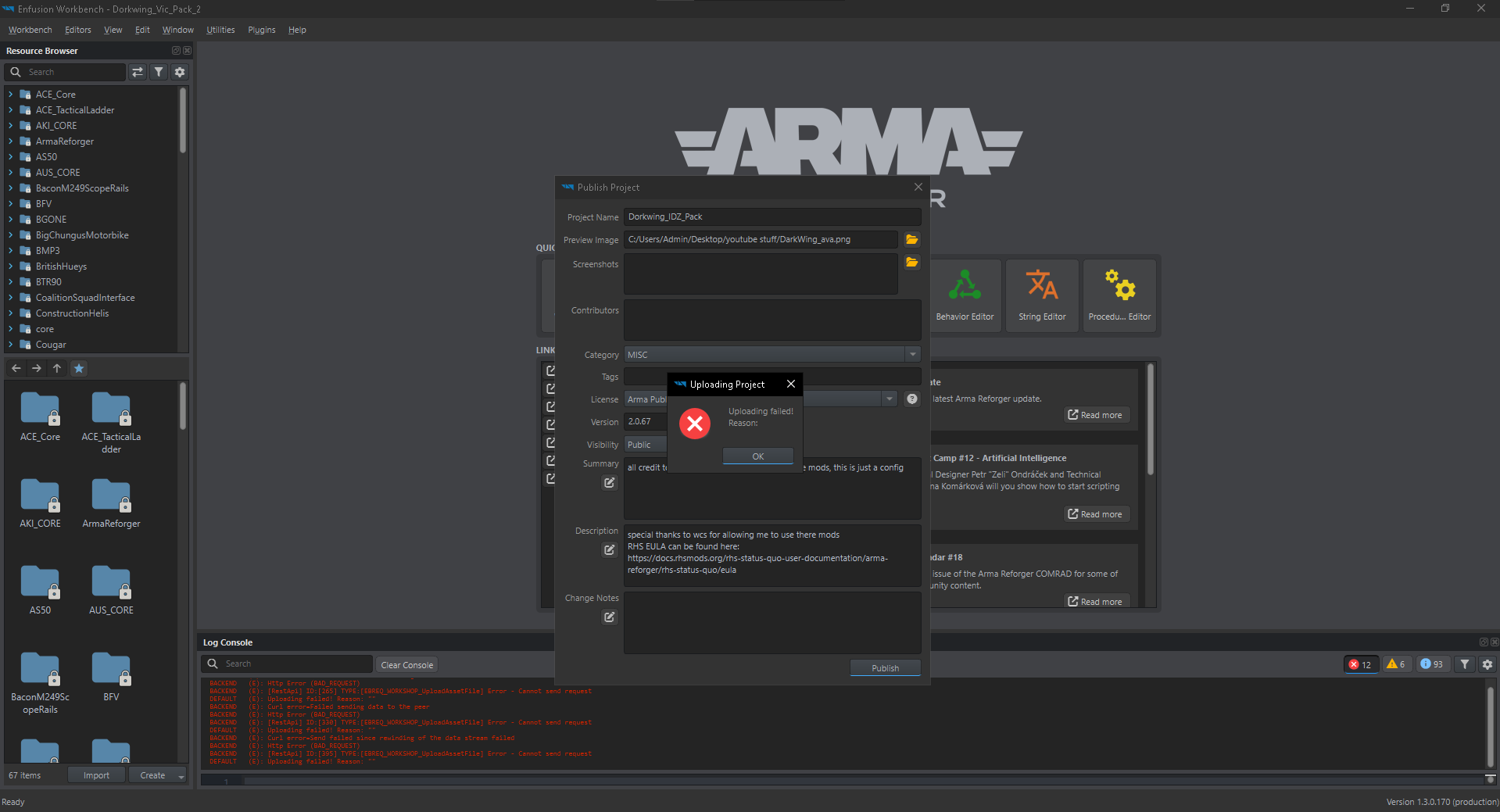Open Log Console filter icon

[1466, 664]
